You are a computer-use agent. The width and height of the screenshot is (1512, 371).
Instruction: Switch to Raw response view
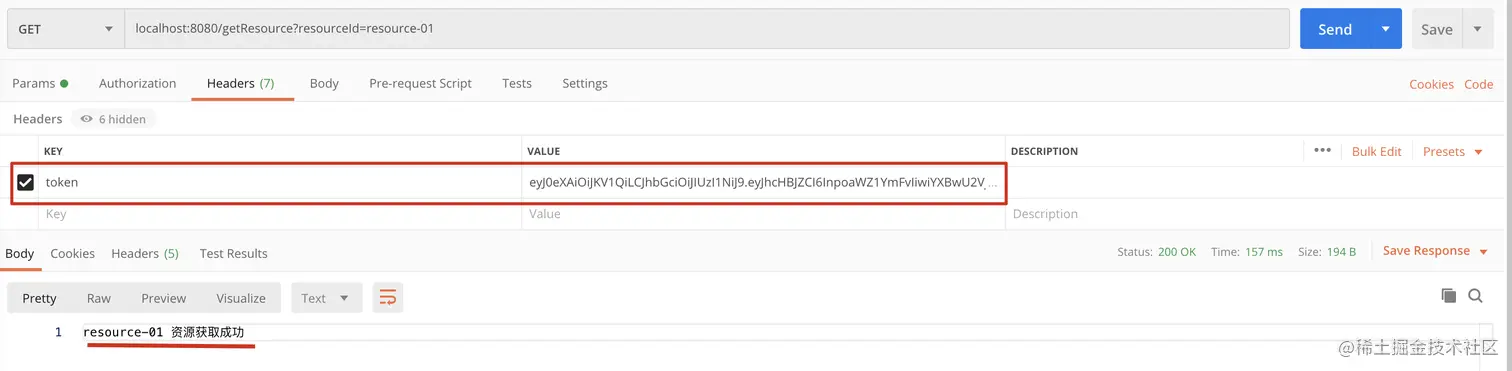click(x=99, y=298)
